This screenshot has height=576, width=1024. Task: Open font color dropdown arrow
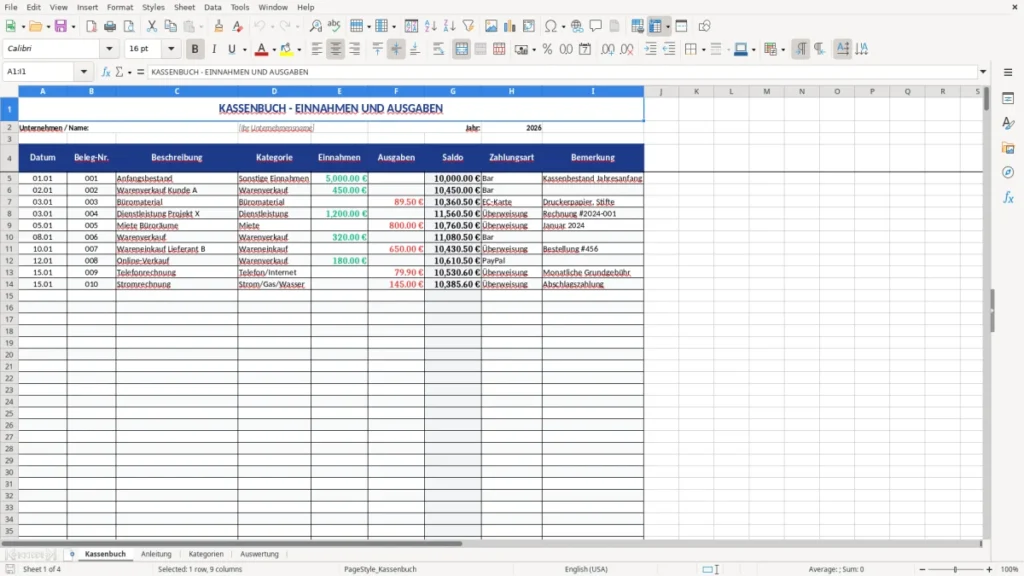tap(274, 50)
